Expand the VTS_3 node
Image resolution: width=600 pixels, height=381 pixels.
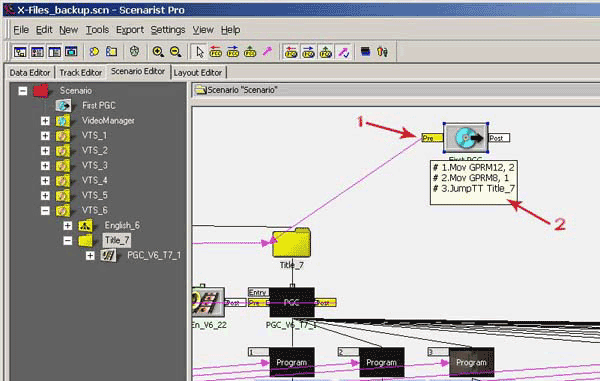click(x=45, y=166)
